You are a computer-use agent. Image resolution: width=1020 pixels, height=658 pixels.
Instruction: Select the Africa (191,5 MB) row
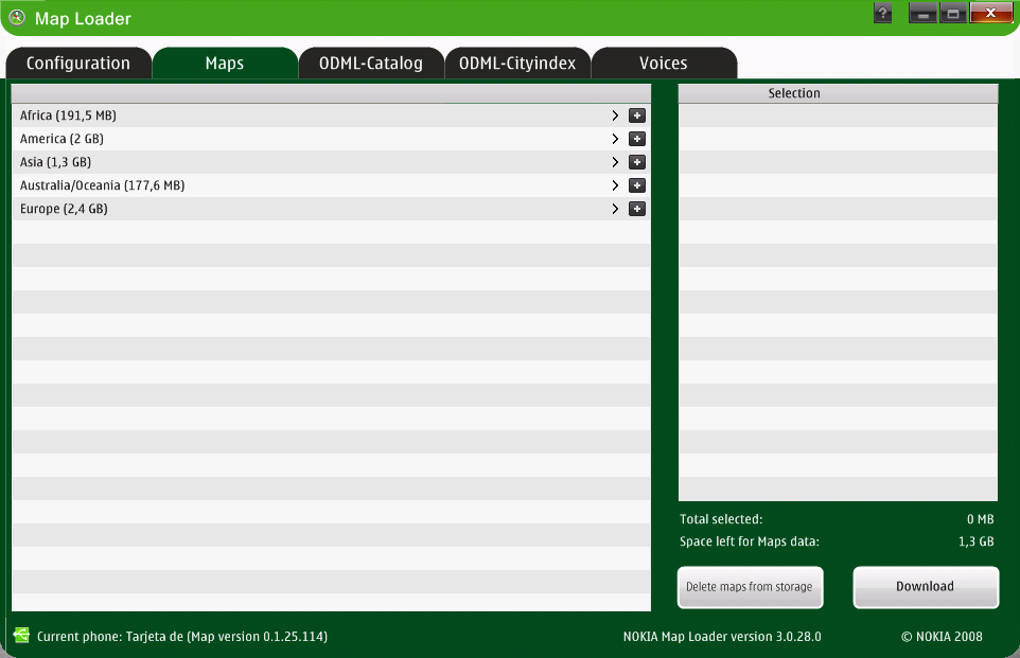pos(331,116)
